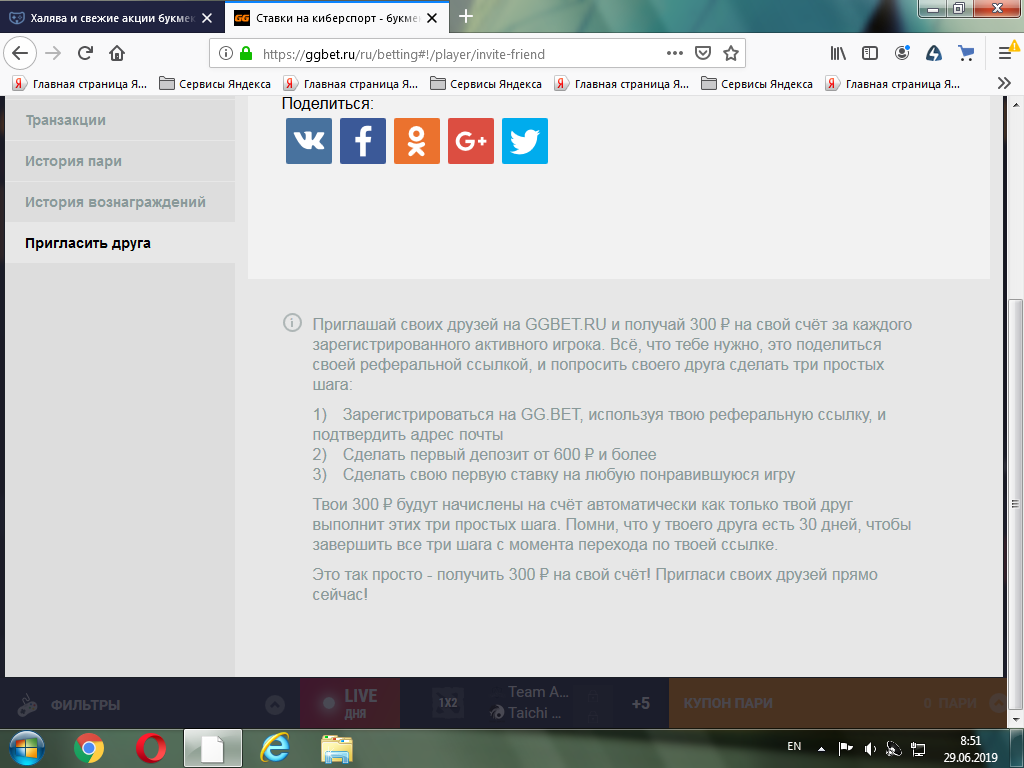1024x768 pixels.
Task: Share via the Odnoklassniki icon
Action: (417, 141)
